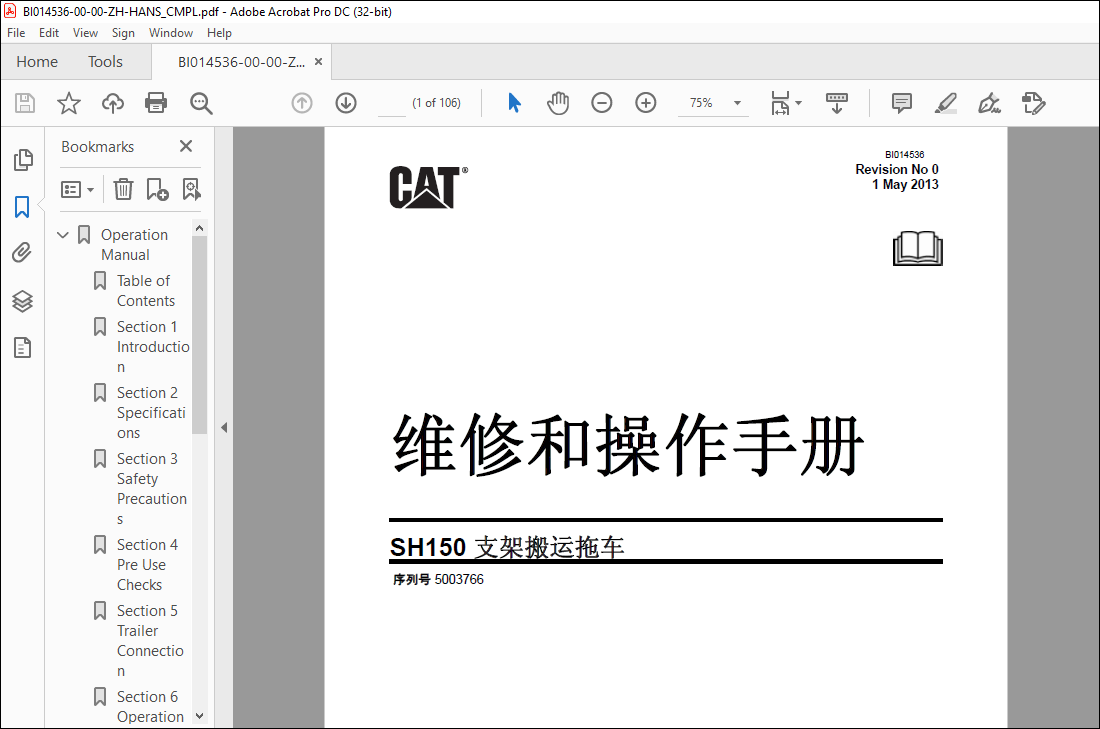
Task: Open the document content panel icon
Action: pyautogui.click(x=22, y=347)
